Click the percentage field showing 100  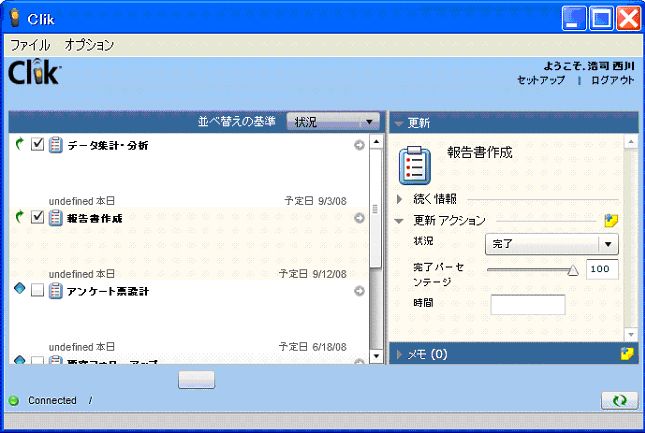point(602,269)
